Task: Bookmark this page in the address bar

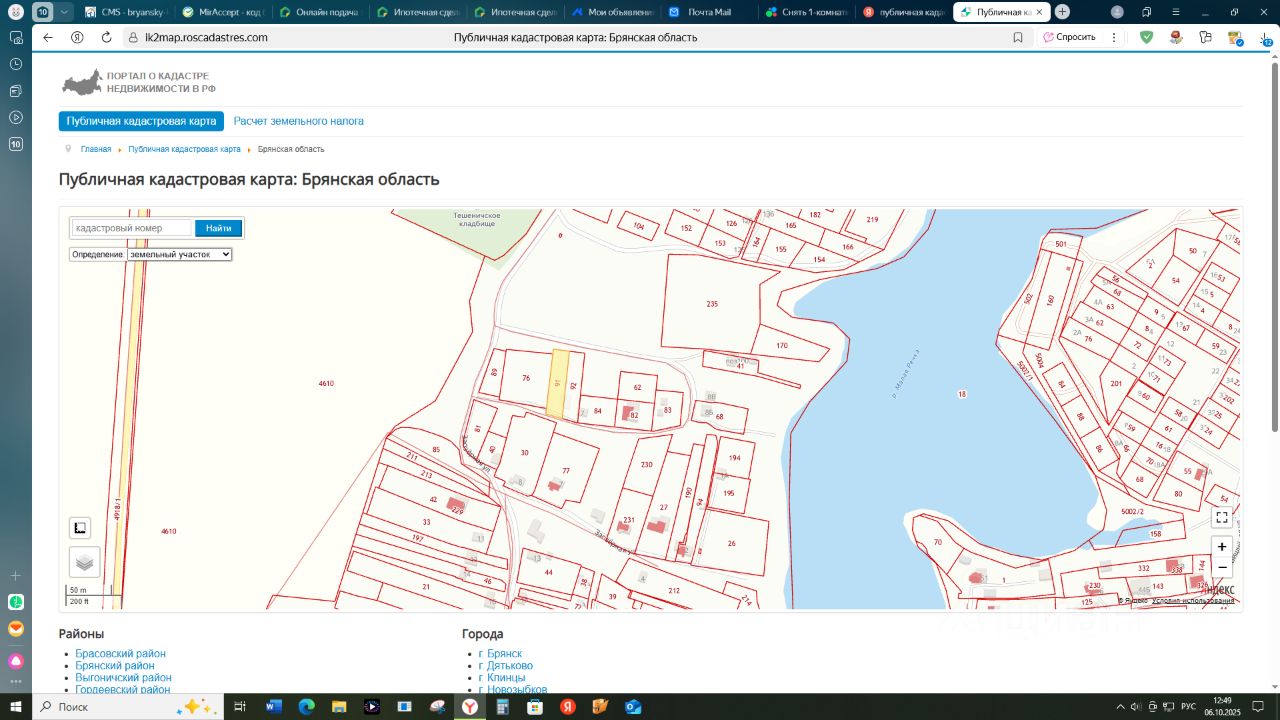Action: [x=1018, y=37]
